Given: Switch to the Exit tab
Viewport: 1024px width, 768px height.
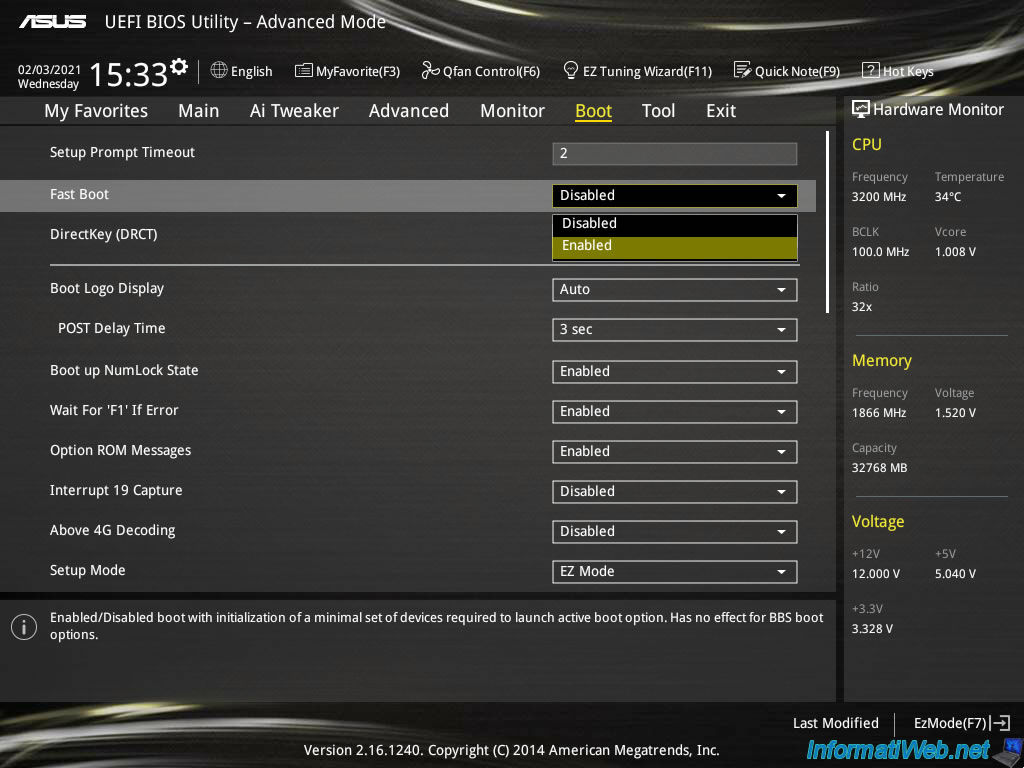Looking at the screenshot, I should (721, 111).
